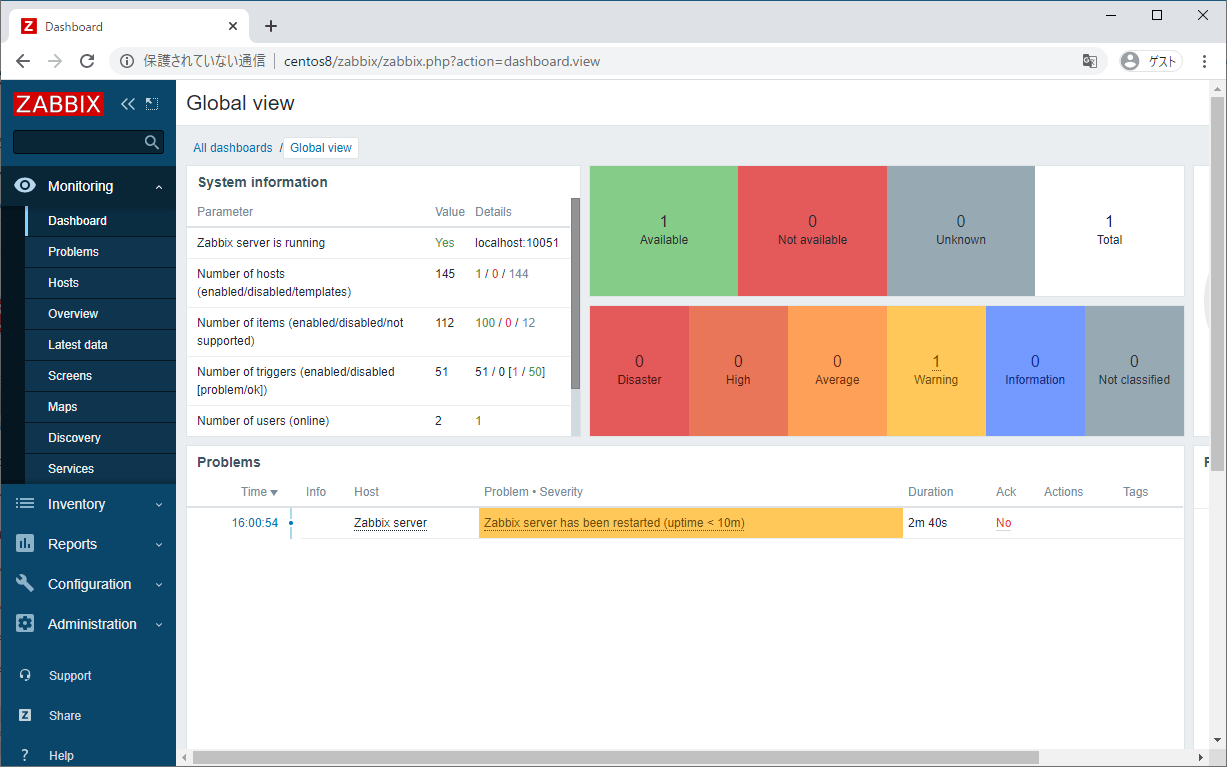Click Disaster severity tile

[639, 371]
